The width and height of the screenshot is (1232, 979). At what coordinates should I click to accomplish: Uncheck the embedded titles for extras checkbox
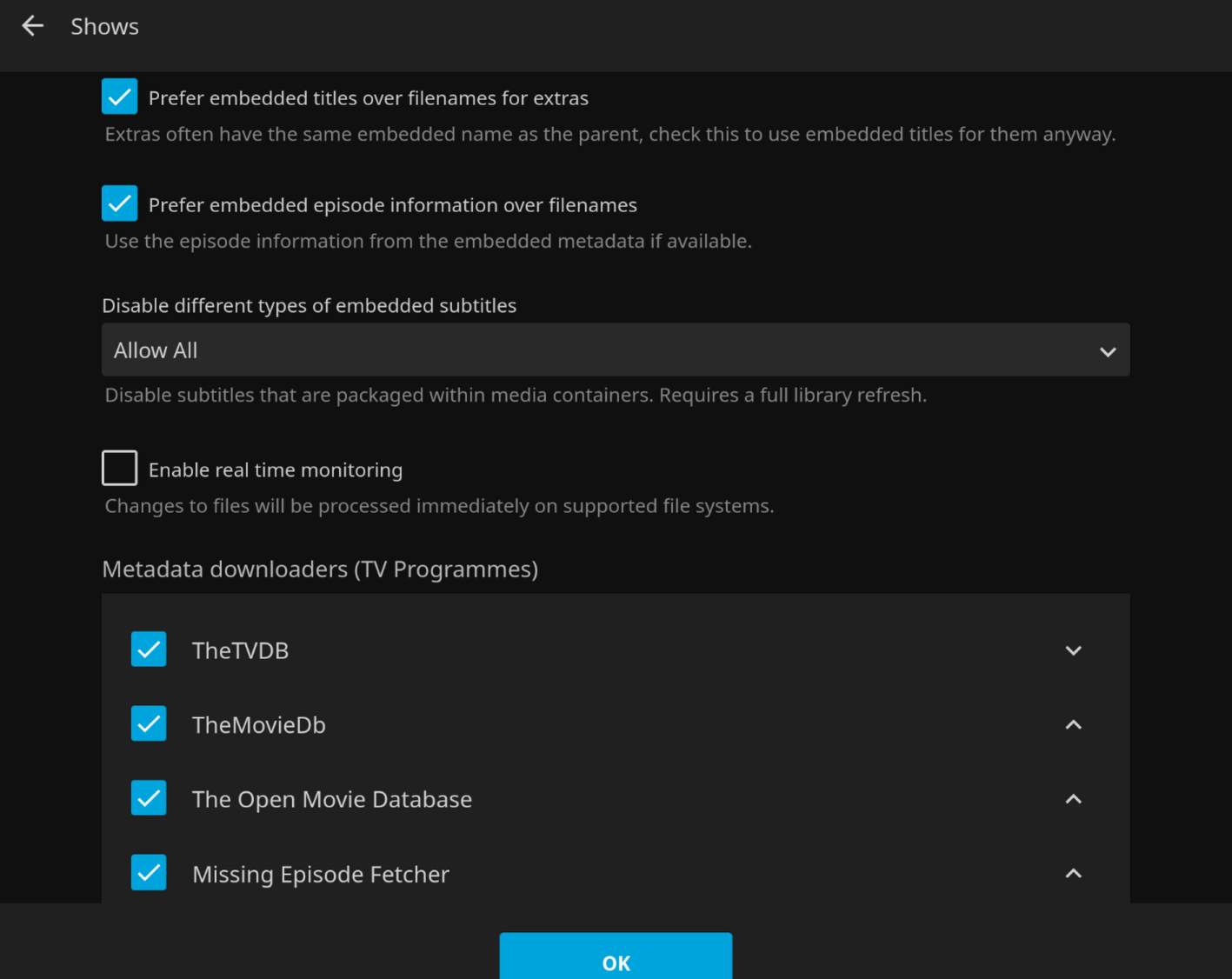click(x=120, y=97)
